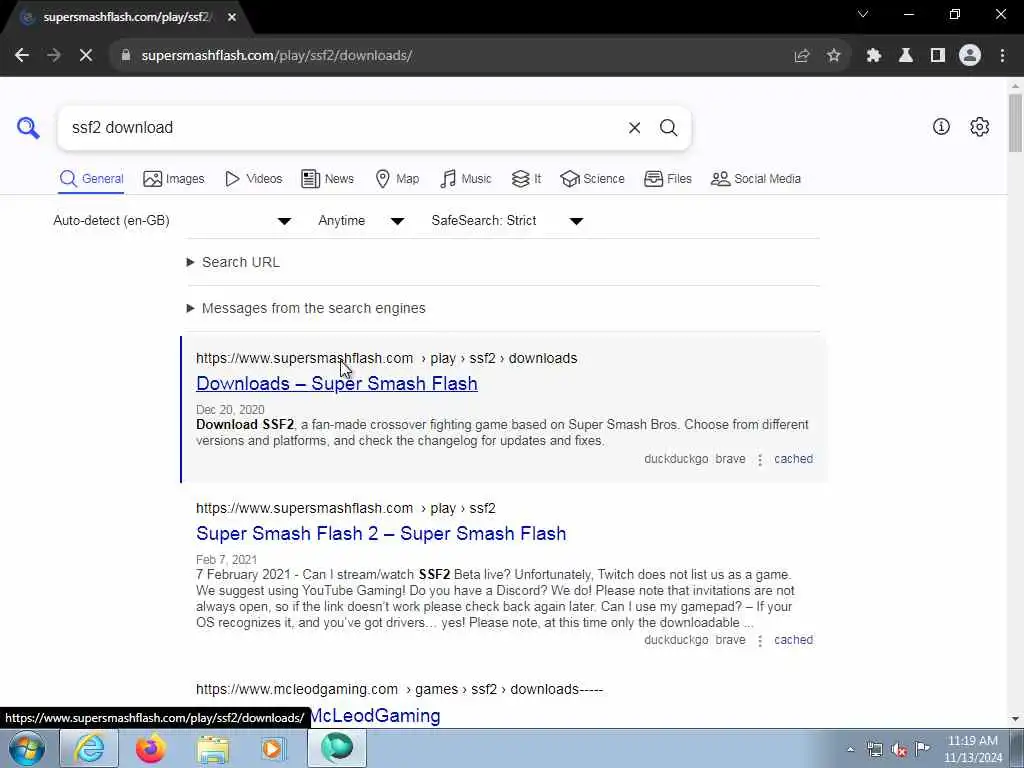Viewport: 1024px width, 768px height.
Task: Open cached link for Downloads result
Action: tap(793, 459)
